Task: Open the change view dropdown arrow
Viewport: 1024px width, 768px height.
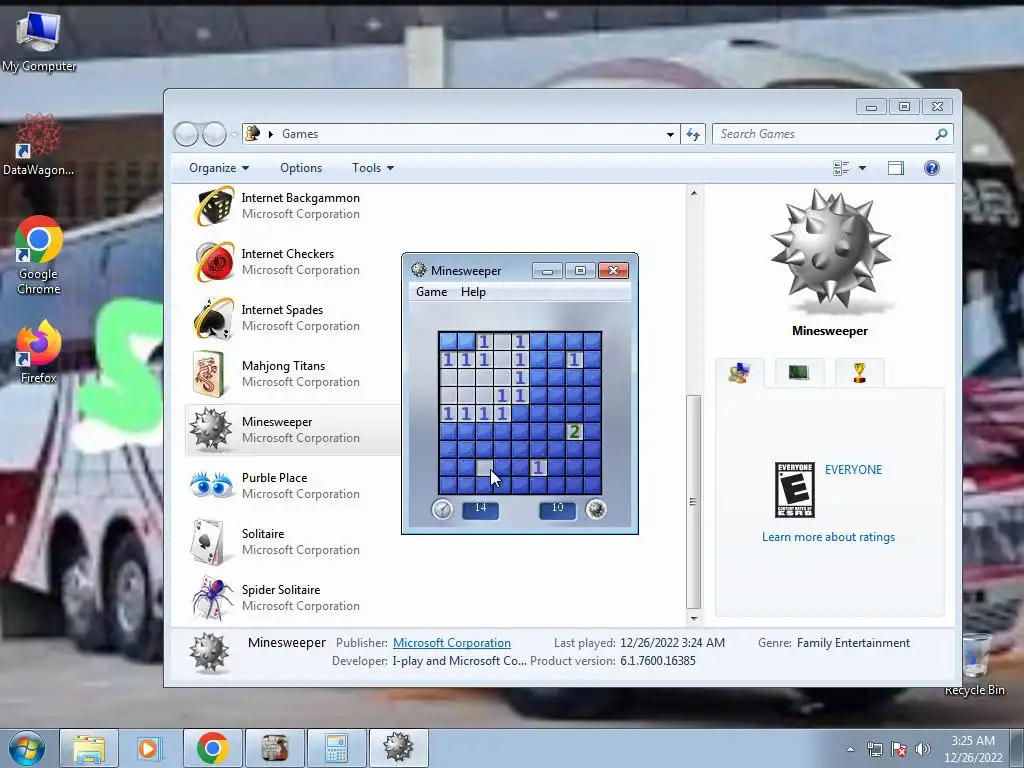Action: pyautogui.click(x=862, y=168)
